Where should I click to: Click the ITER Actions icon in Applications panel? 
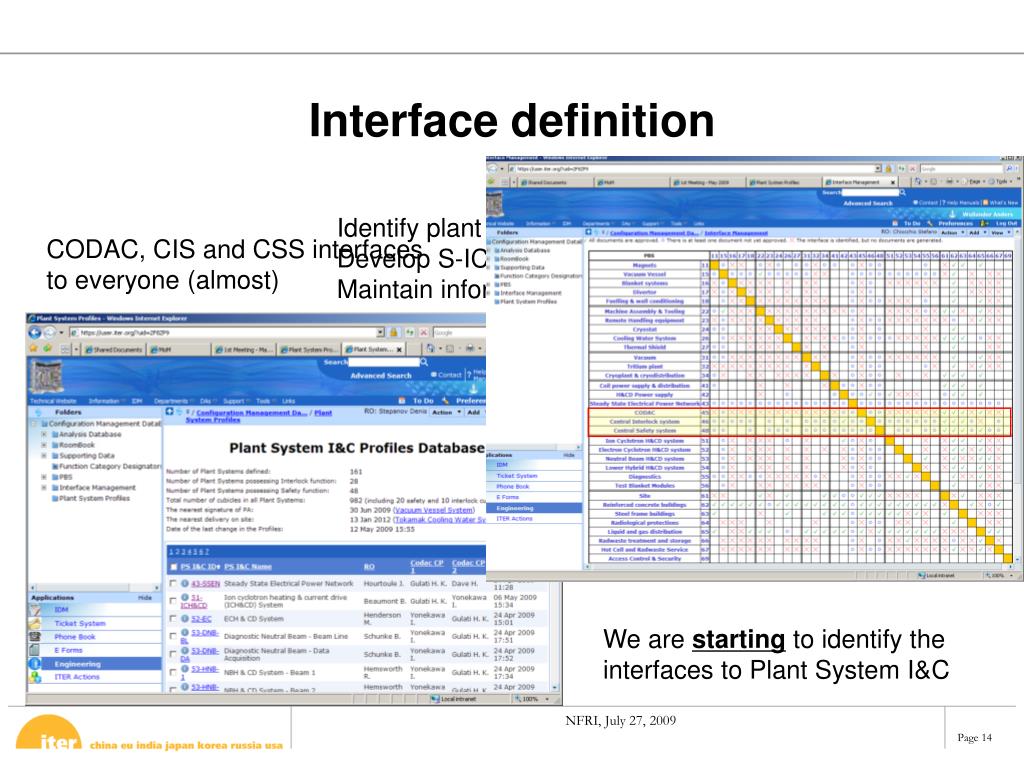point(35,677)
